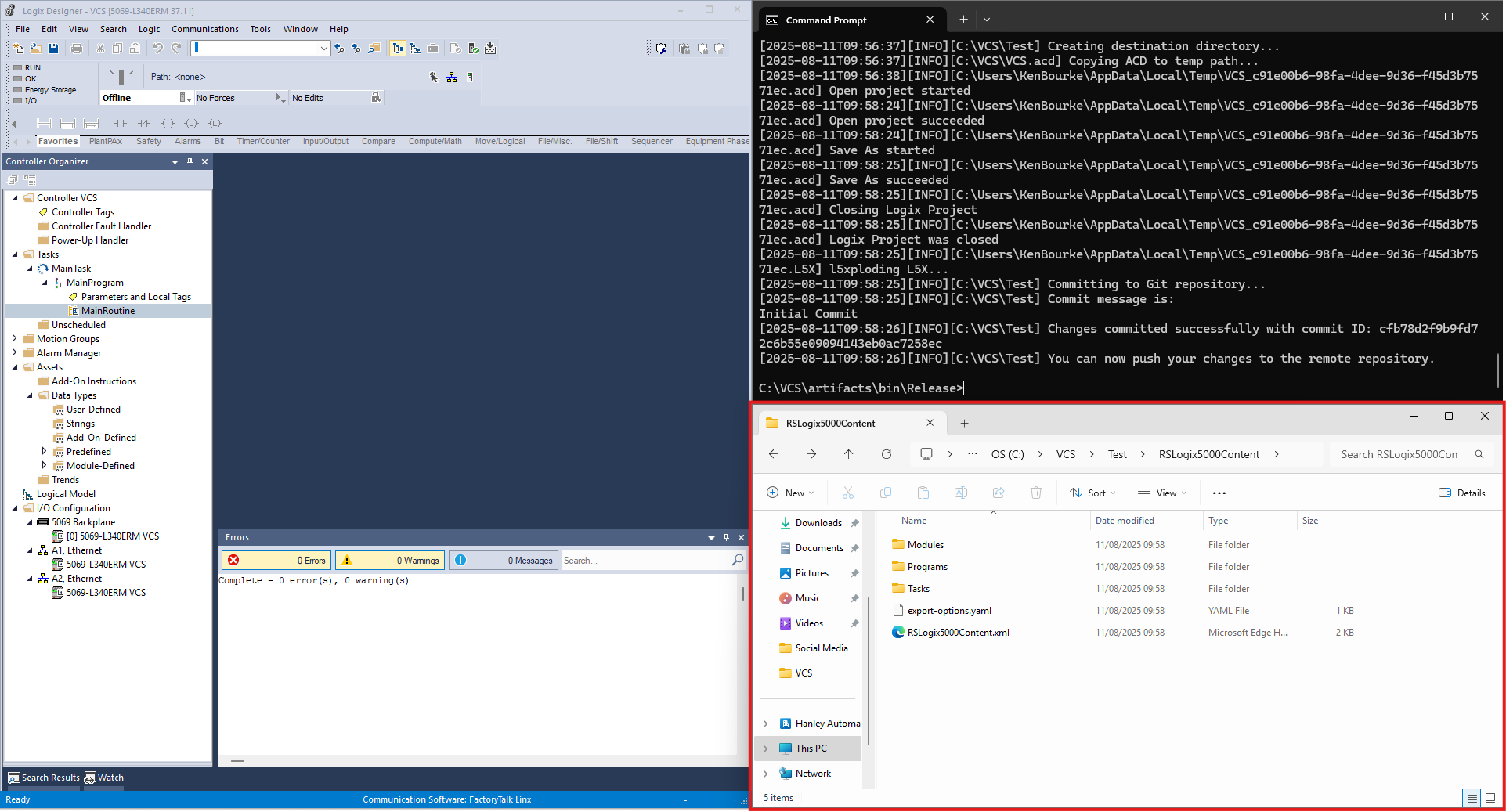Click the Open project icon in Logix toolbar
The image size is (1506, 812).
(35, 49)
